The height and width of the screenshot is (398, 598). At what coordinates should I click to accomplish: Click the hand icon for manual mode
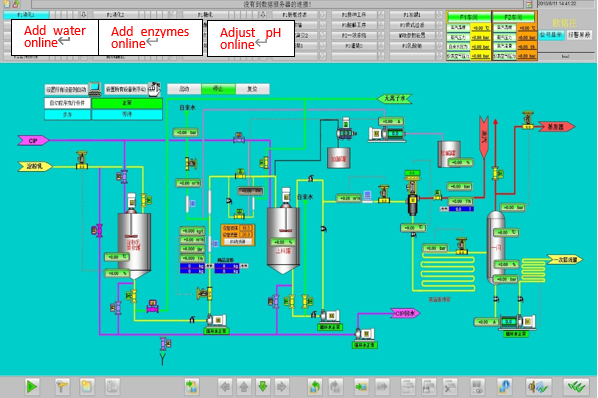pyautogui.click(x=154, y=89)
